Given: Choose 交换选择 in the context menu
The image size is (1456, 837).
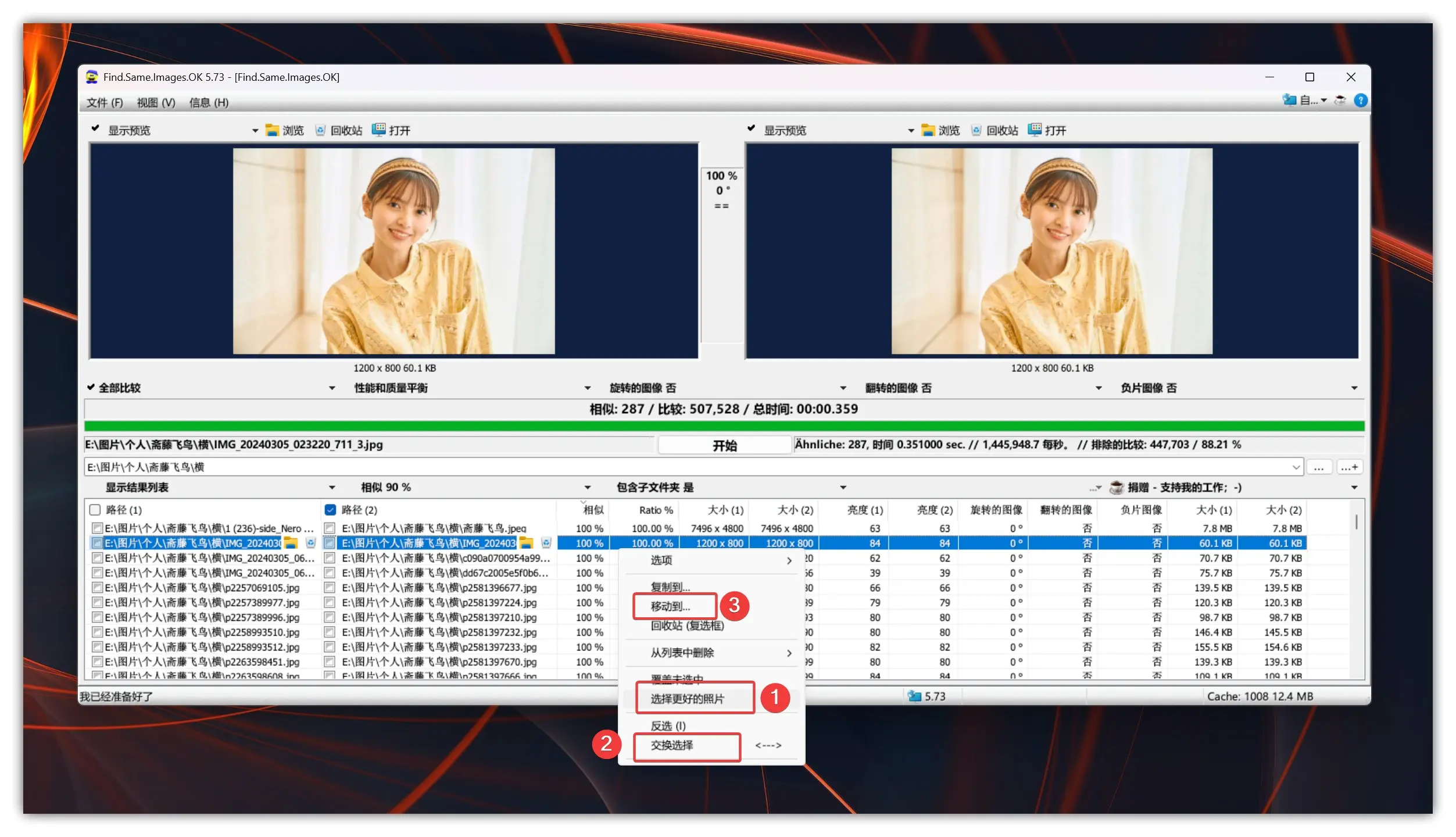Looking at the screenshot, I should point(672,745).
